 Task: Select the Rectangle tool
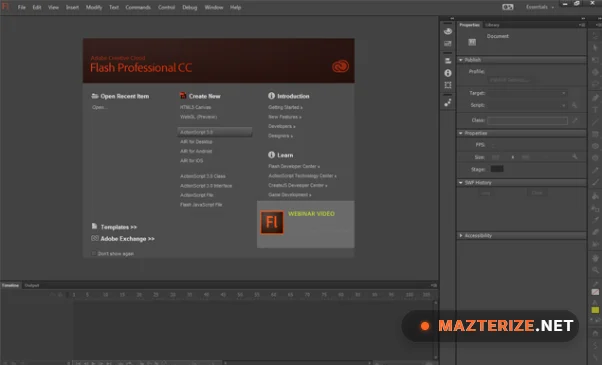(x=595, y=134)
